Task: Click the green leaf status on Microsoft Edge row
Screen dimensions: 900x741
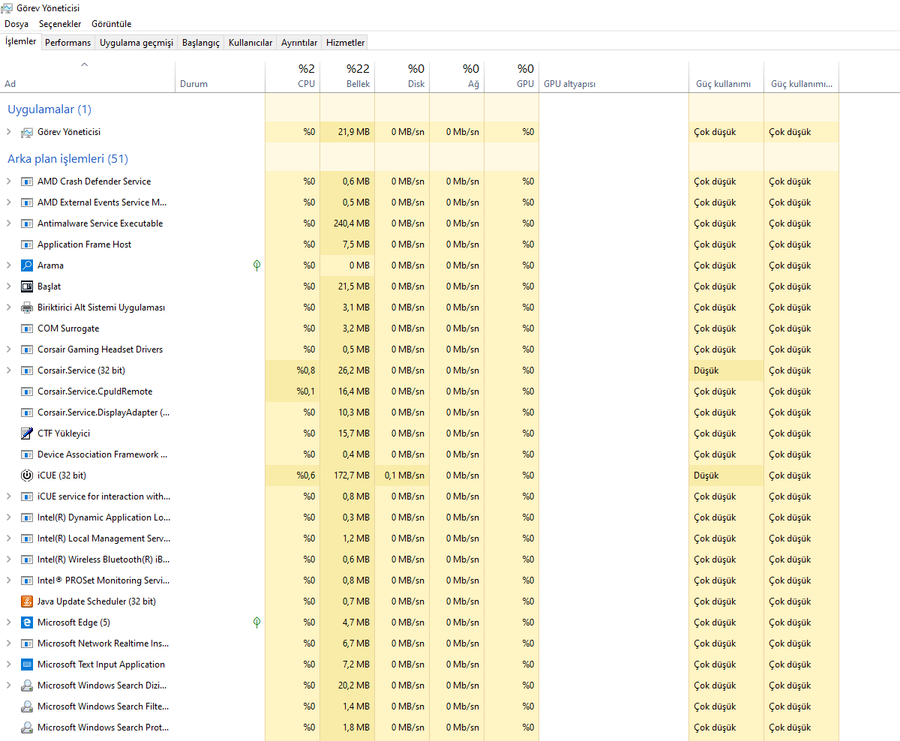Action: tap(257, 622)
